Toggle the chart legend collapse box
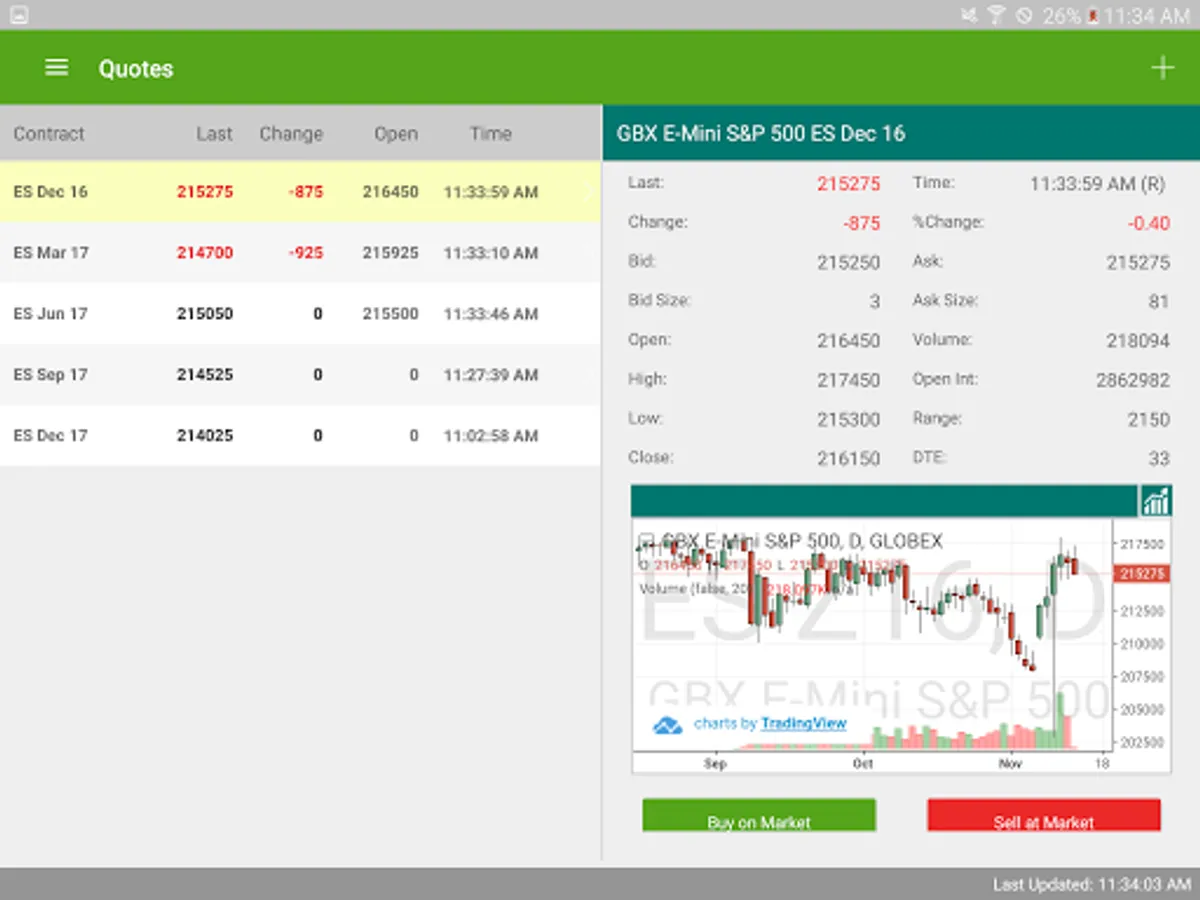Screen dimensions: 1200x900 coord(646,541)
